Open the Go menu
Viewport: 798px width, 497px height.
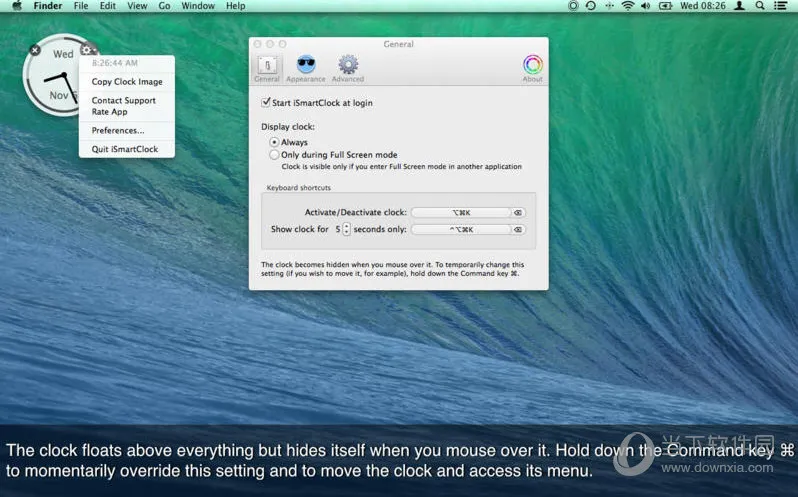coord(164,6)
